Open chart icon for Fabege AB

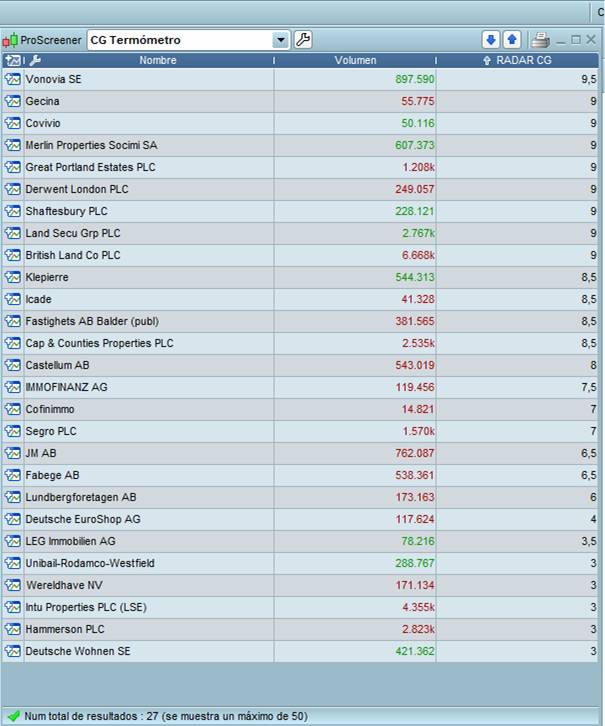(13, 475)
